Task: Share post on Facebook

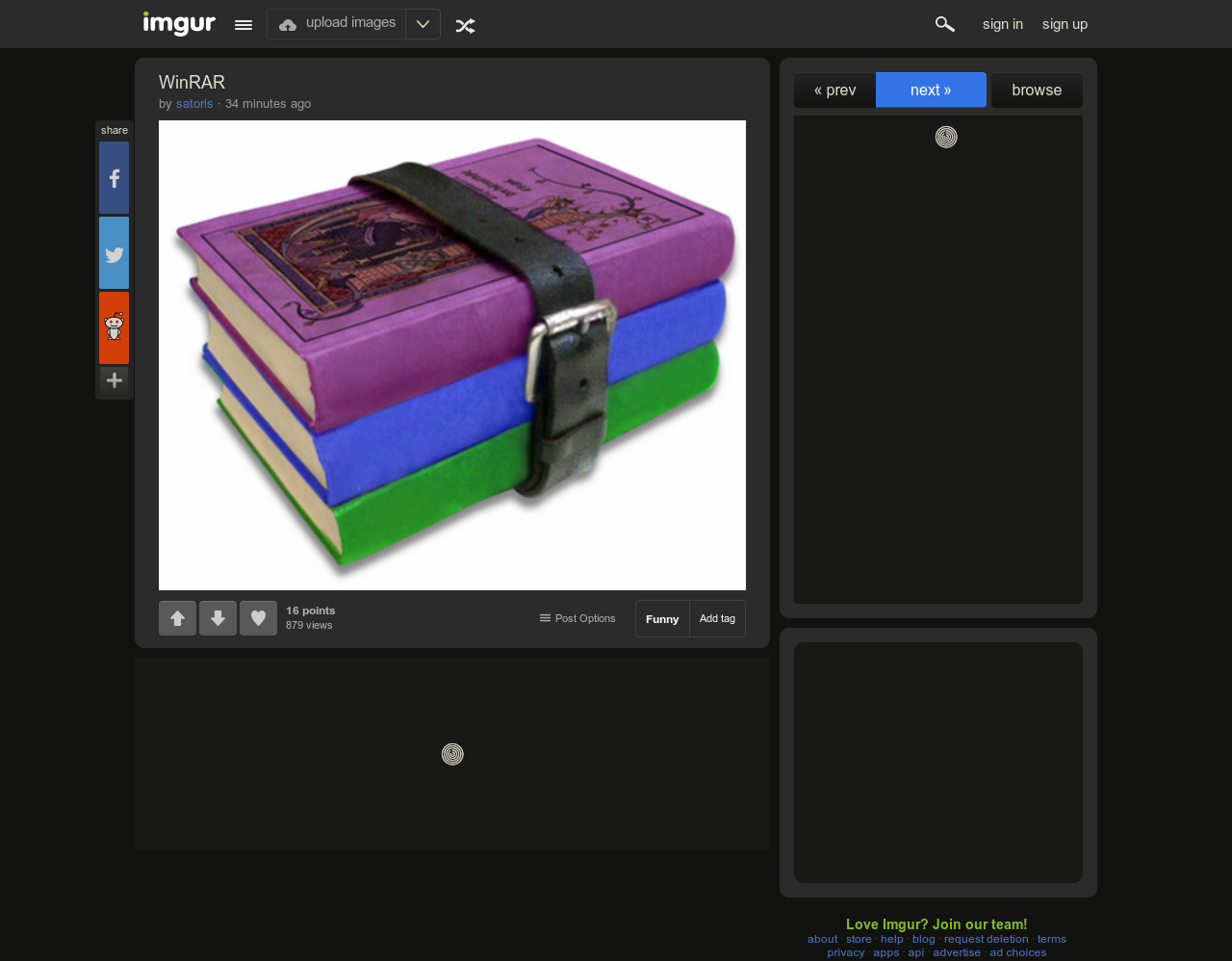Action: [114, 178]
